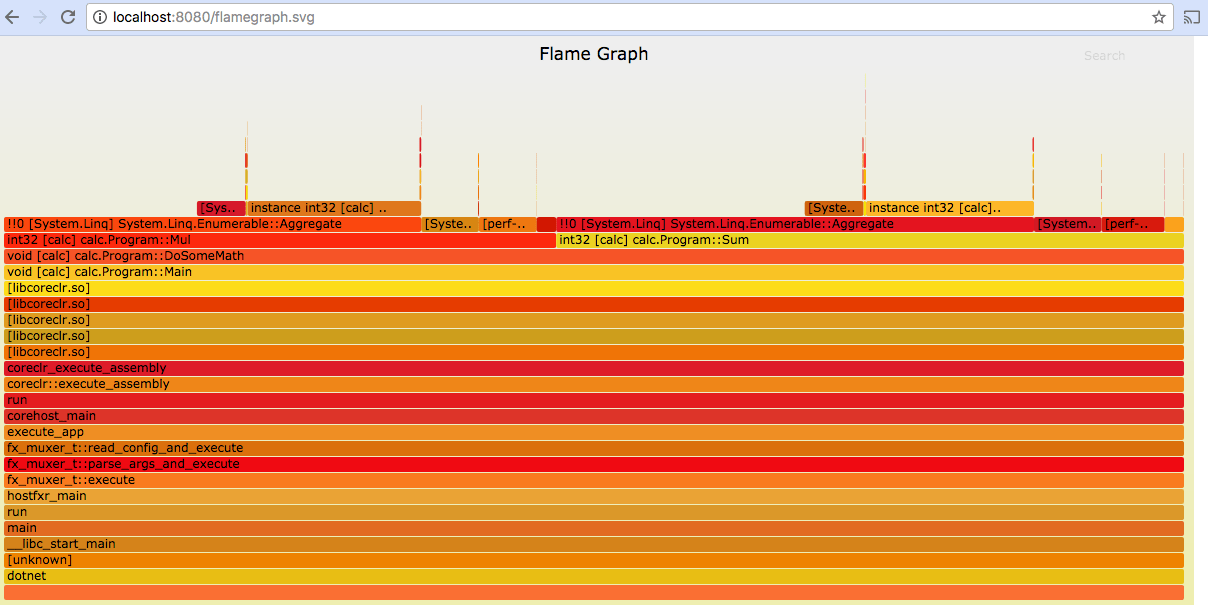Select the run frame above corehost_main
Image resolution: width=1208 pixels, height=605 pixels.
tap(594, 400)
